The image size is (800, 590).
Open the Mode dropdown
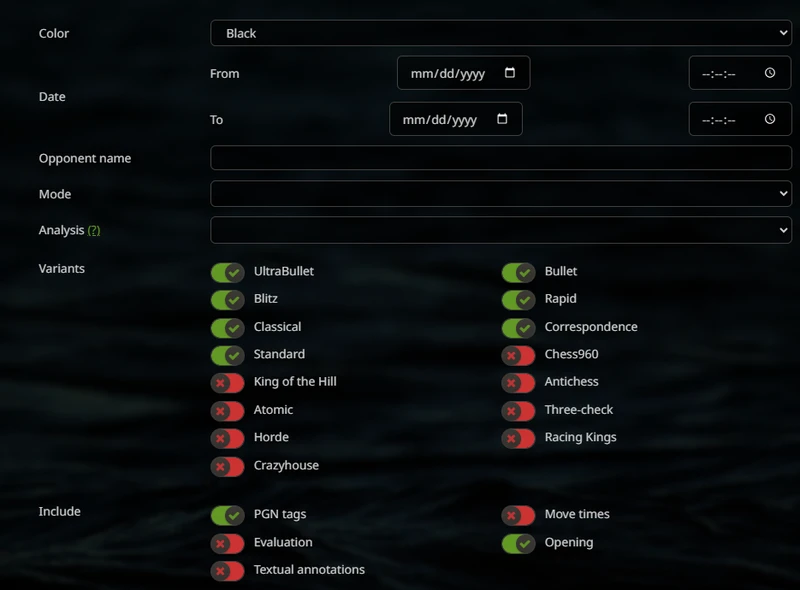click(x=500, y=194)
